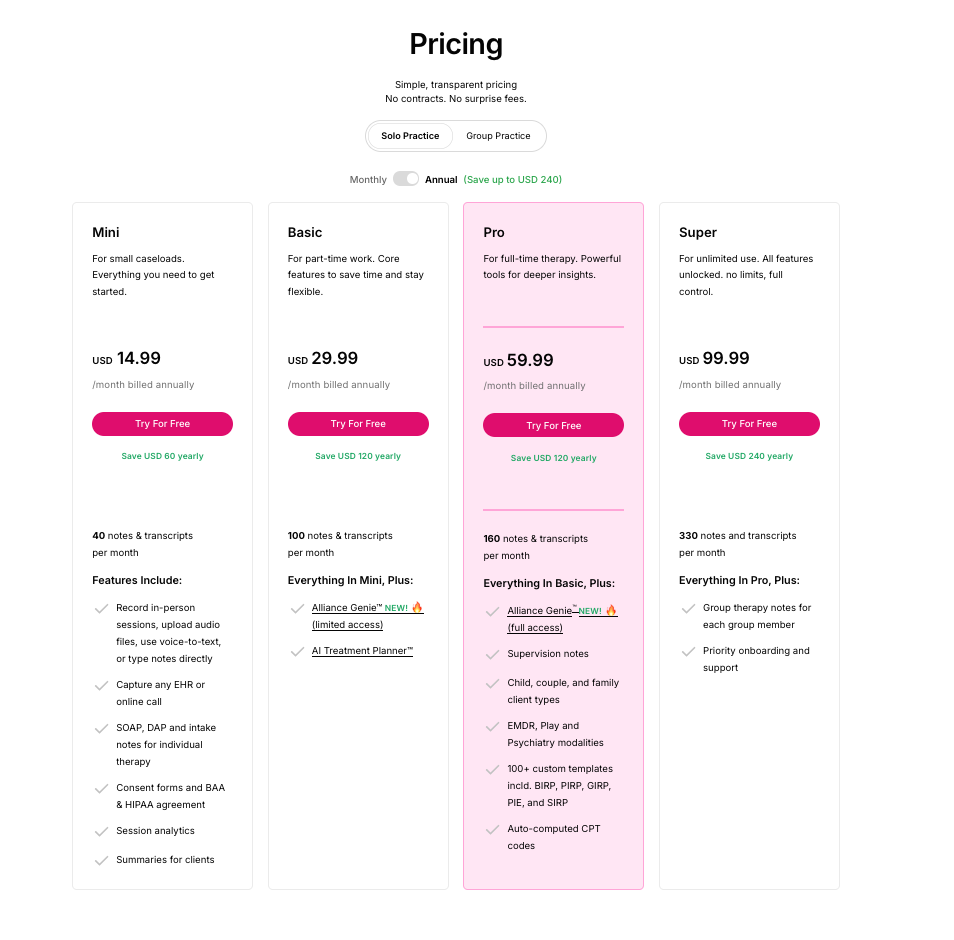The height and width of the screenshot is (940, 954).
Task: Click checkmark icon next to Session analytics
Action: 101,832
